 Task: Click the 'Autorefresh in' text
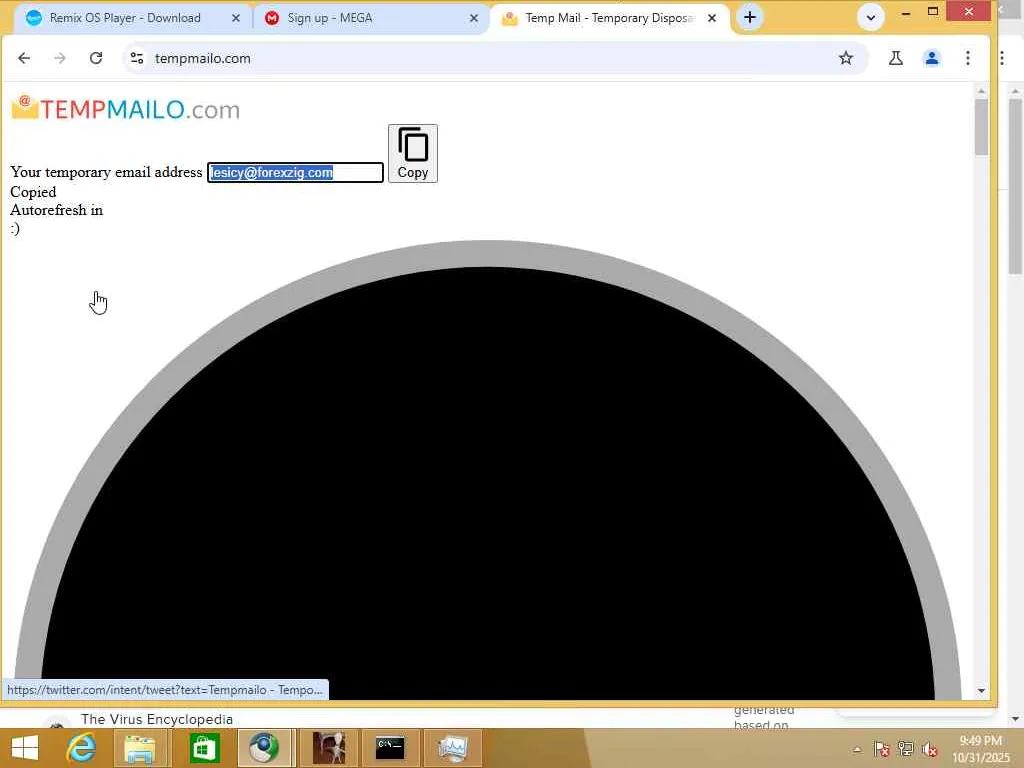[x=57, y=210]
